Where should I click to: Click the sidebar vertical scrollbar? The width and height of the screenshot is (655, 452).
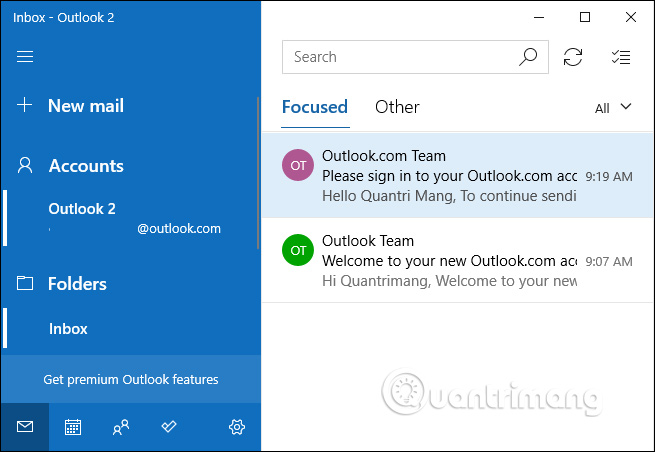[258, 173]
